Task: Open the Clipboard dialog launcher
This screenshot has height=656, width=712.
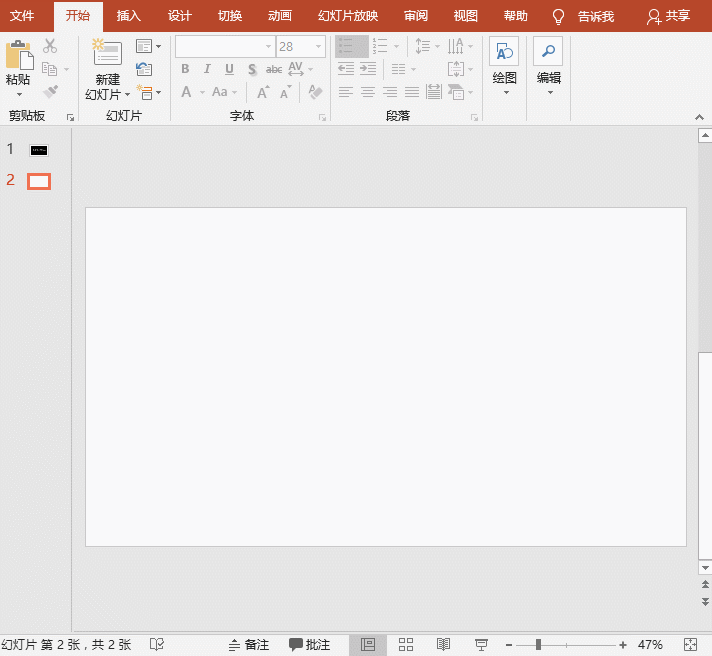Action: [70, 118]
